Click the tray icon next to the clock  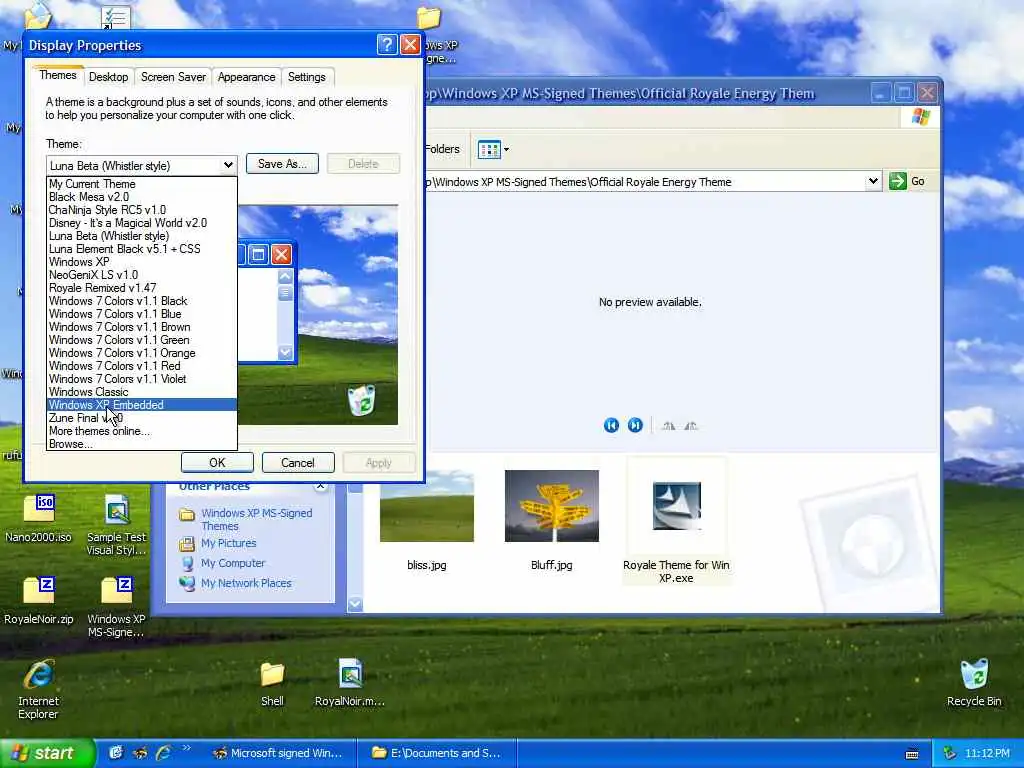950,753
